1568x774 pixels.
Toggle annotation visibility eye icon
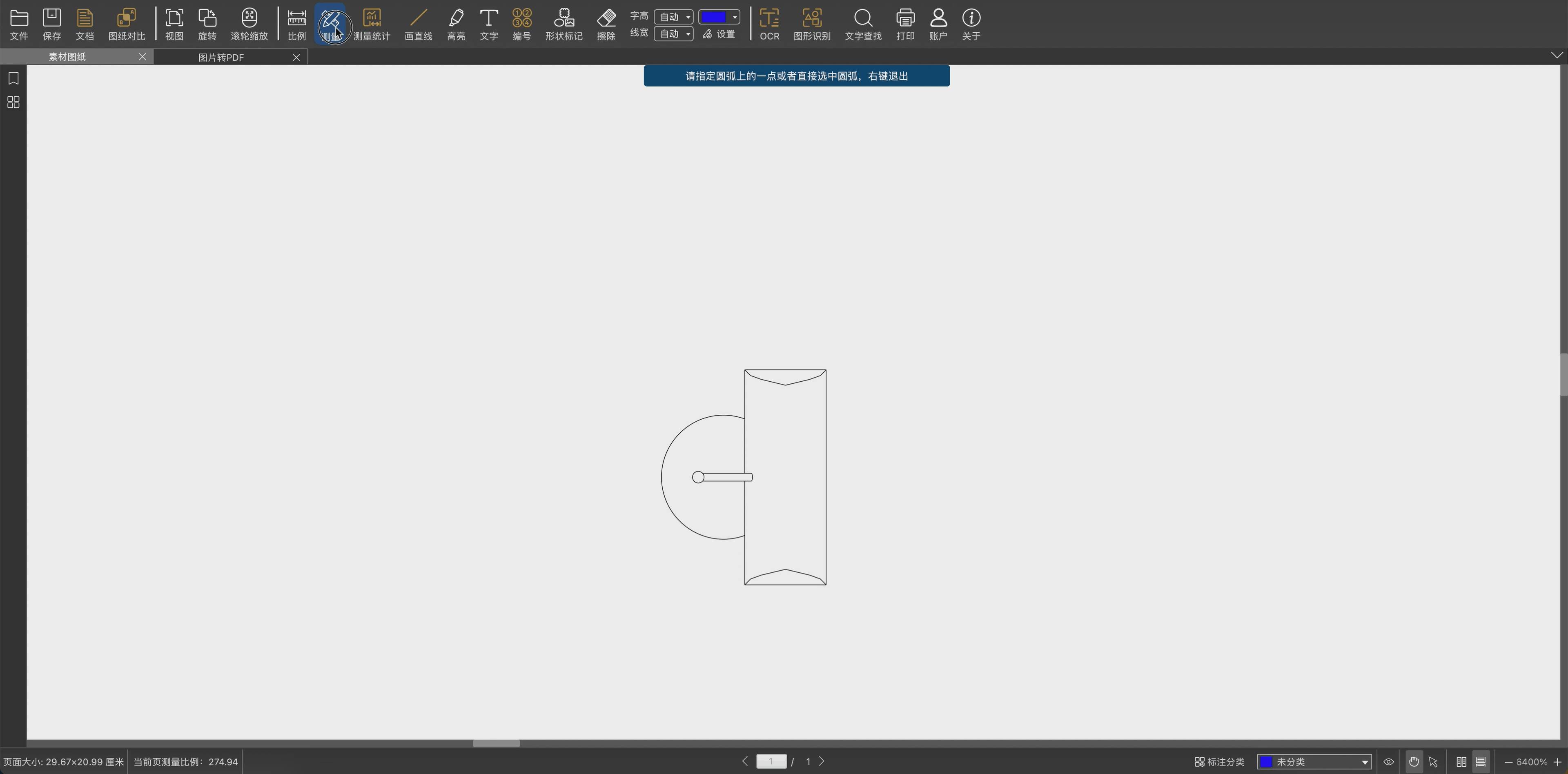coord(1388,762)
